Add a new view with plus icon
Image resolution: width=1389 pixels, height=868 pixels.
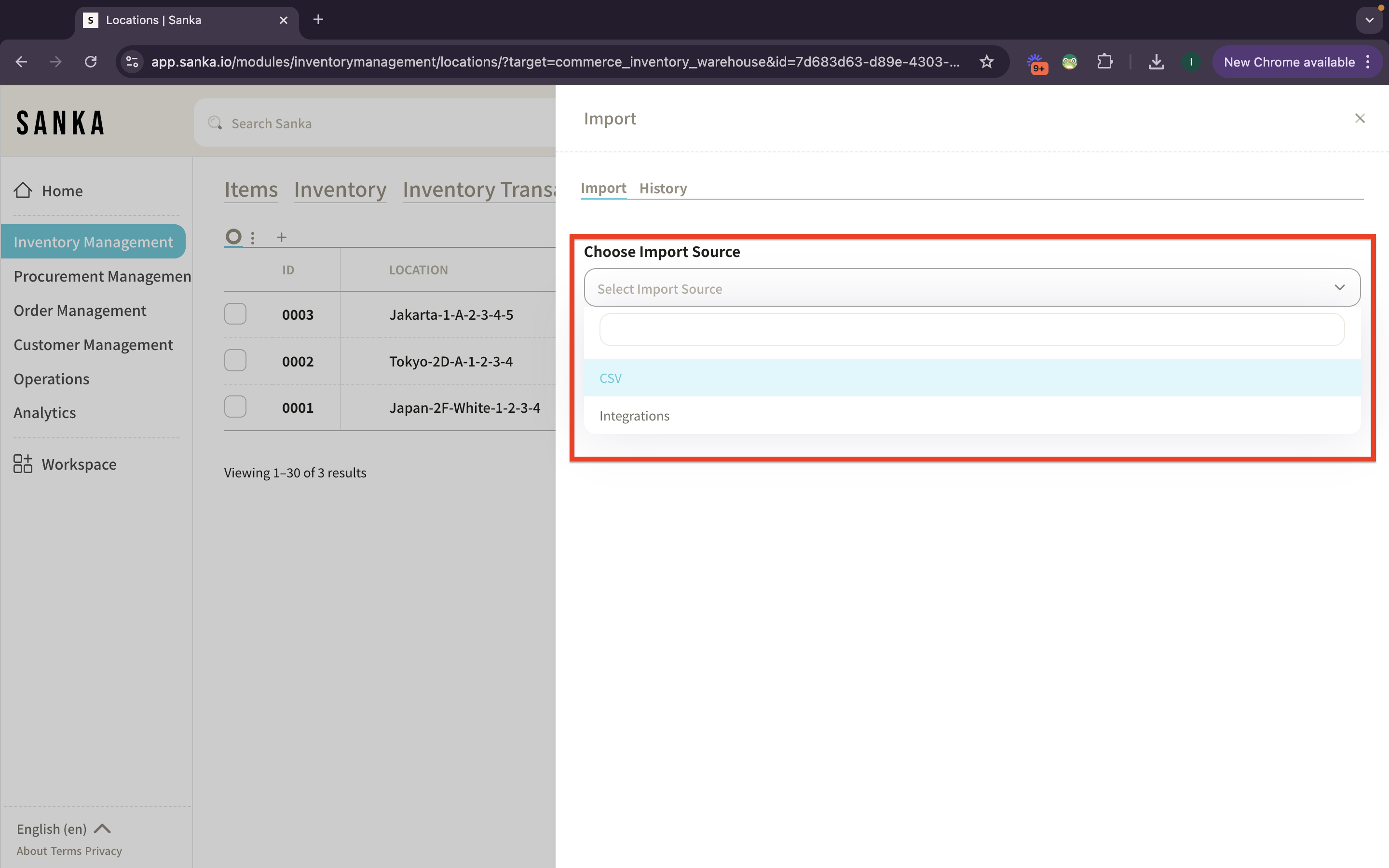(x=281, y=237)
